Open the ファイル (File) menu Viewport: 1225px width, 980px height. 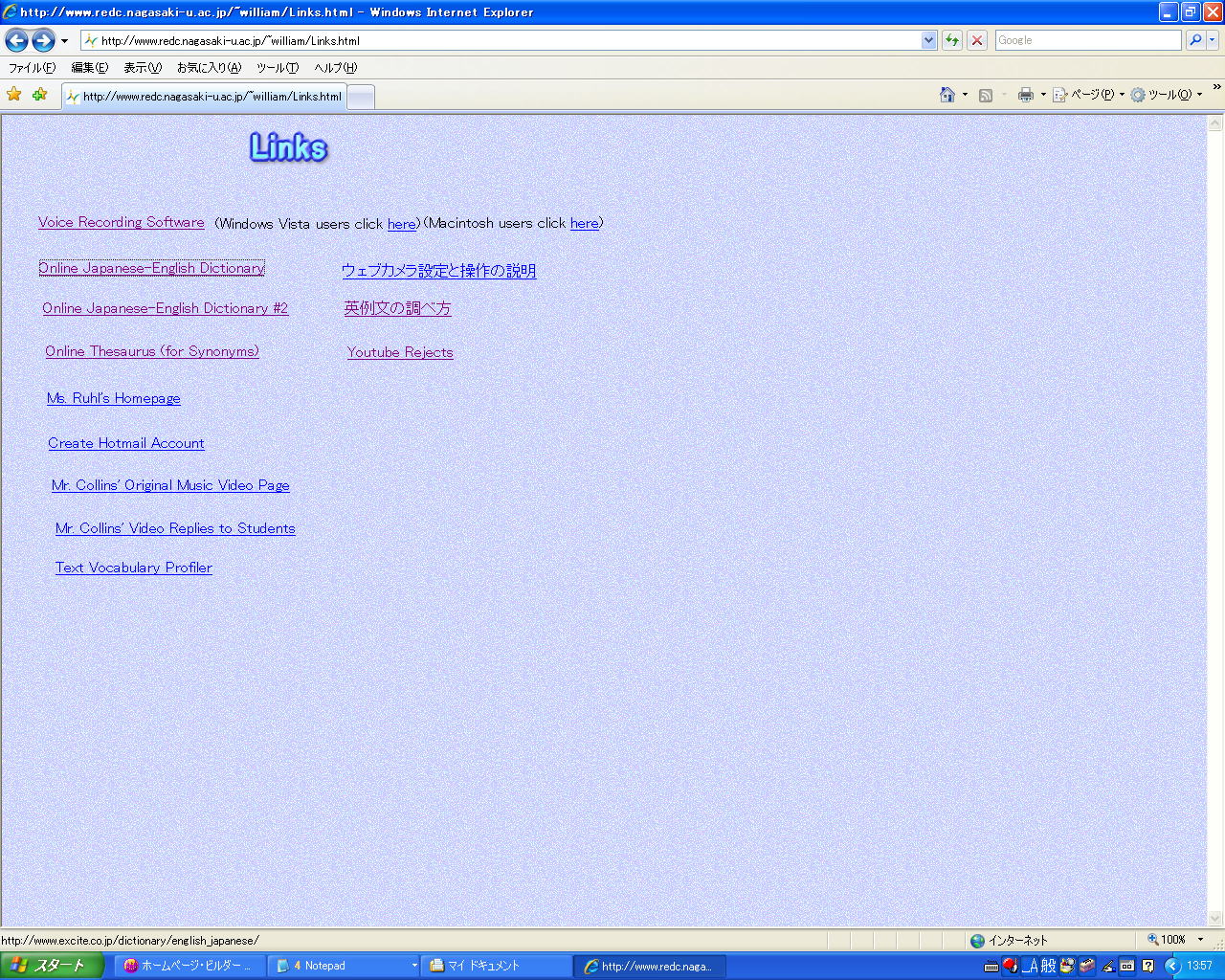coord(32,68)
